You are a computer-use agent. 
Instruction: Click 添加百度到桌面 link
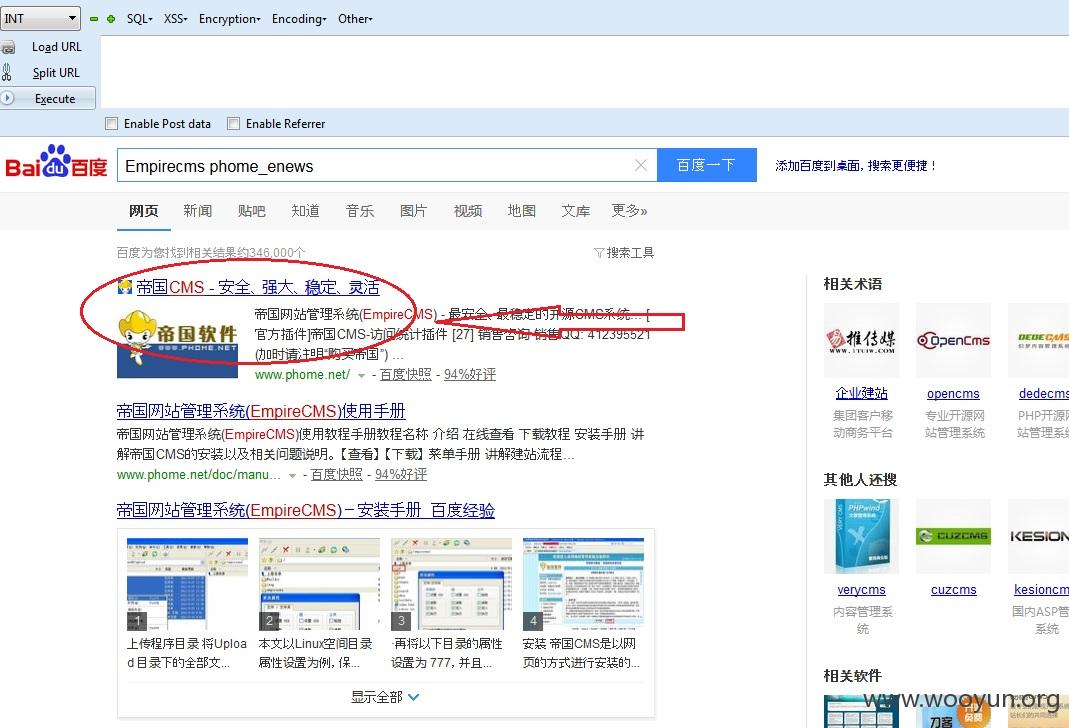click(856, 166)
